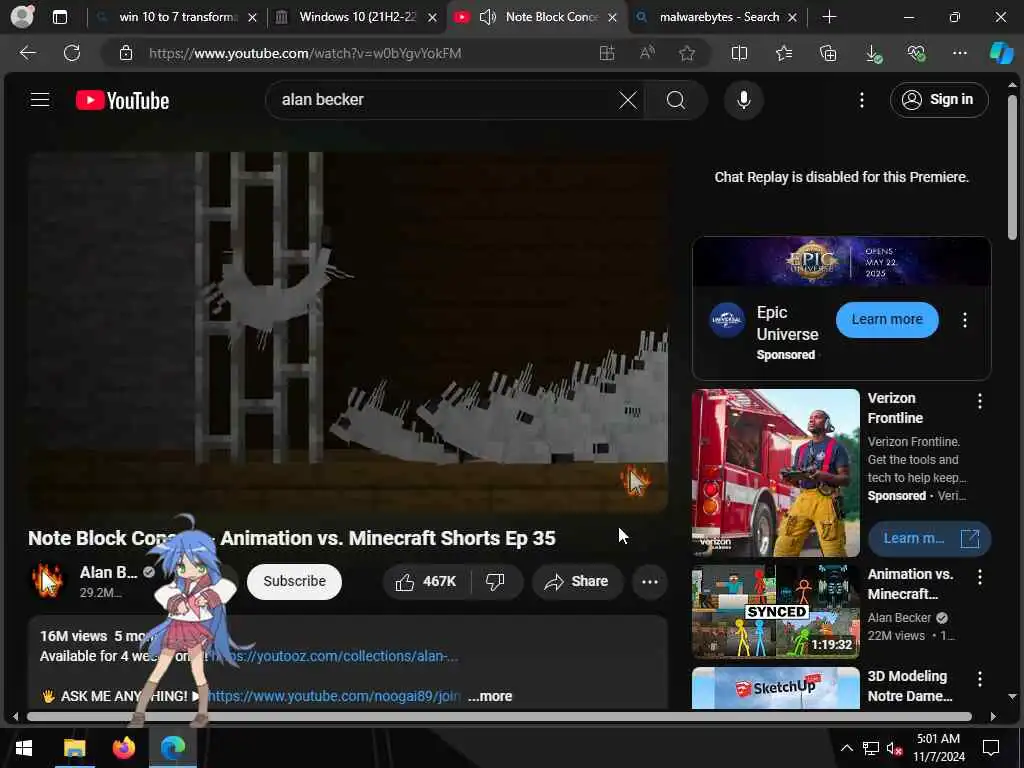Close the Note Block Concert tab
This screenshot has height=768, width=1024.
(x=612, y=18)
